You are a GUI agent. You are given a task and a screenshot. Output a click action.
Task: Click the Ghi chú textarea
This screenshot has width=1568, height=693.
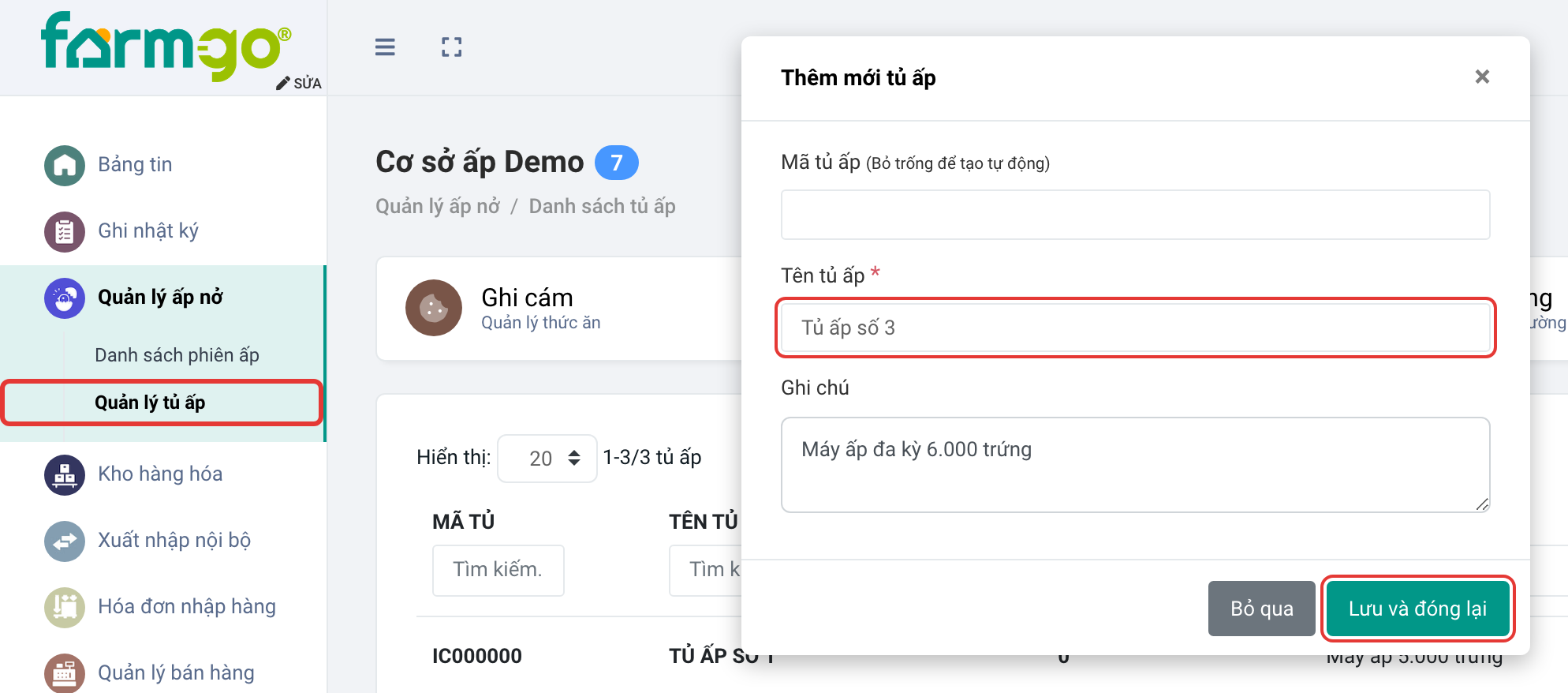pos(1135,465)
